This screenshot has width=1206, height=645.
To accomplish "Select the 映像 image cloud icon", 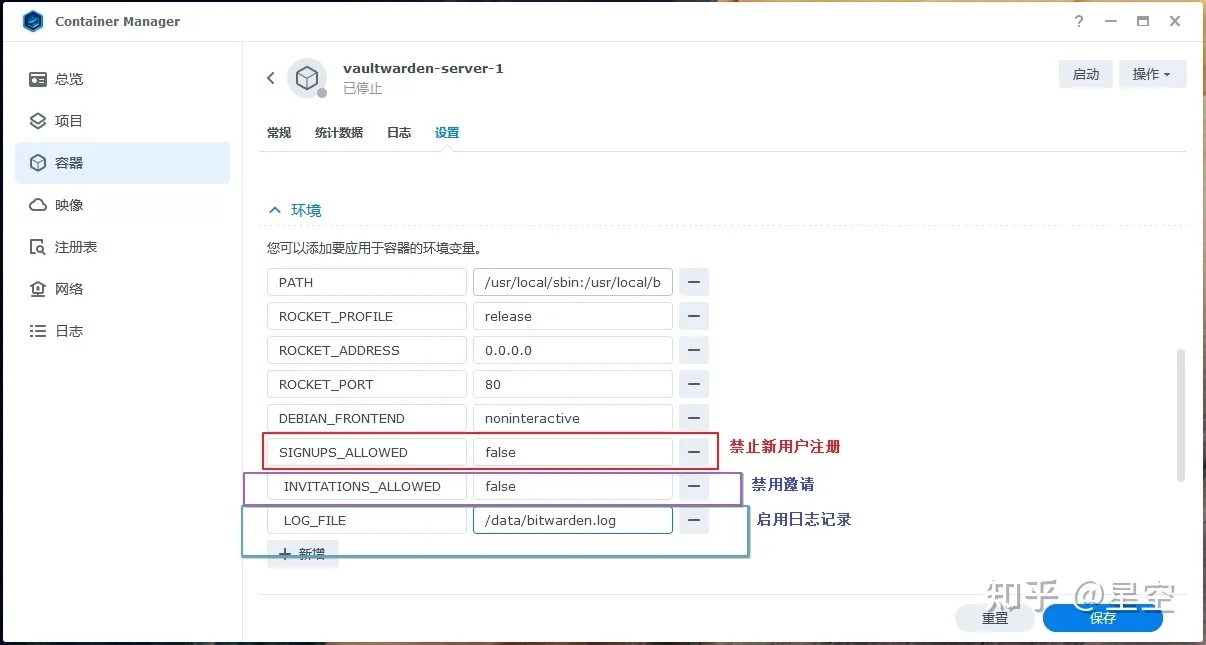I will click(x=38, y=205).
